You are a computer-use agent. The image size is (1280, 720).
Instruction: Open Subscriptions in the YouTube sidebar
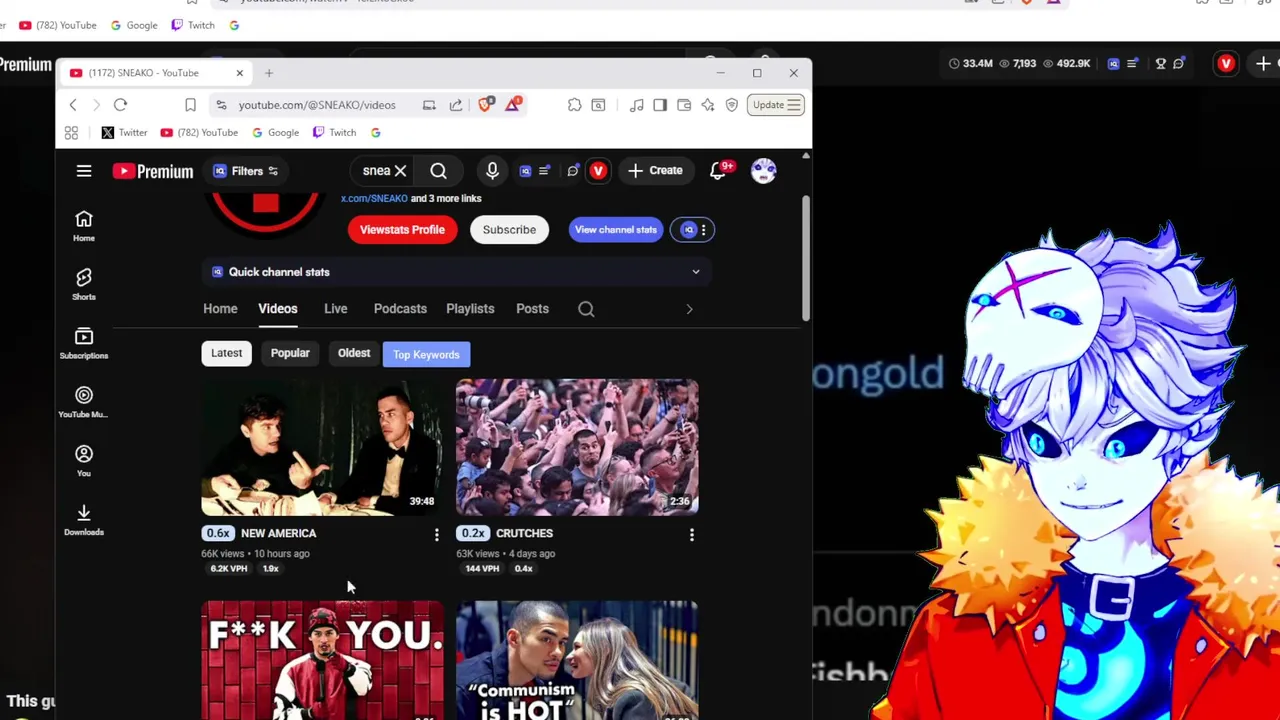pos(84,342)
